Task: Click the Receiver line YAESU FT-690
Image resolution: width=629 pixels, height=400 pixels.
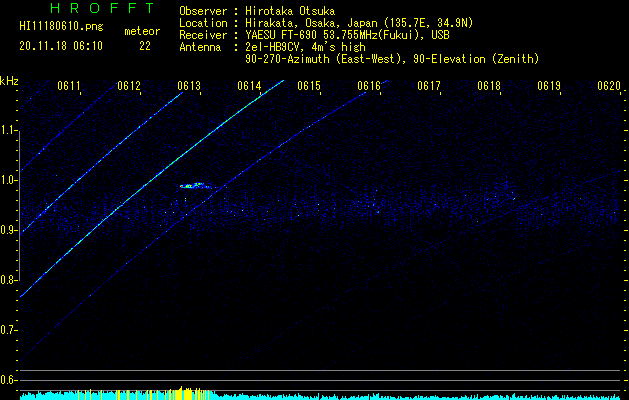Action: [x=314, y=35]
